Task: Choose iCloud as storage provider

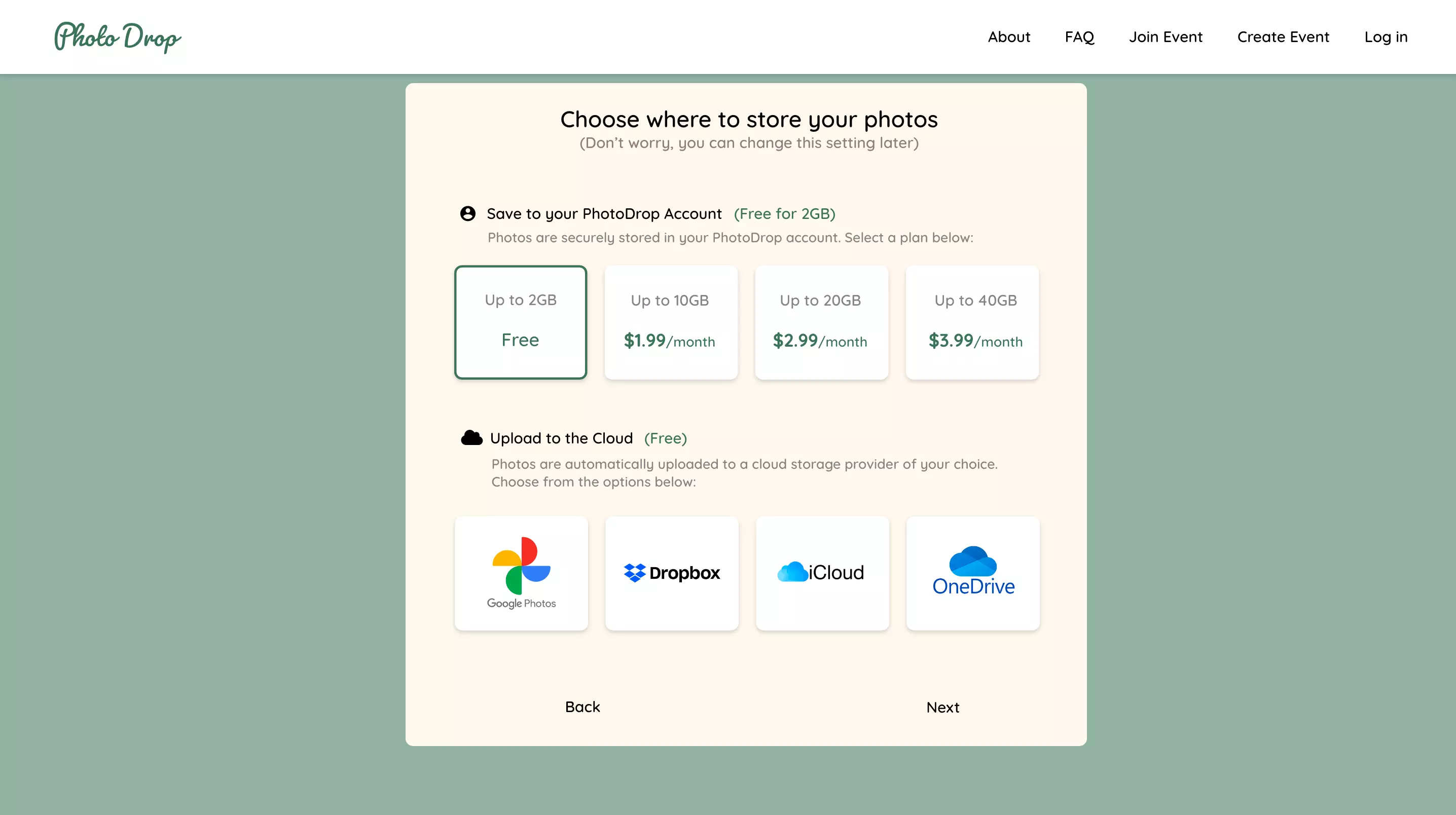Action: click(822, 573)
